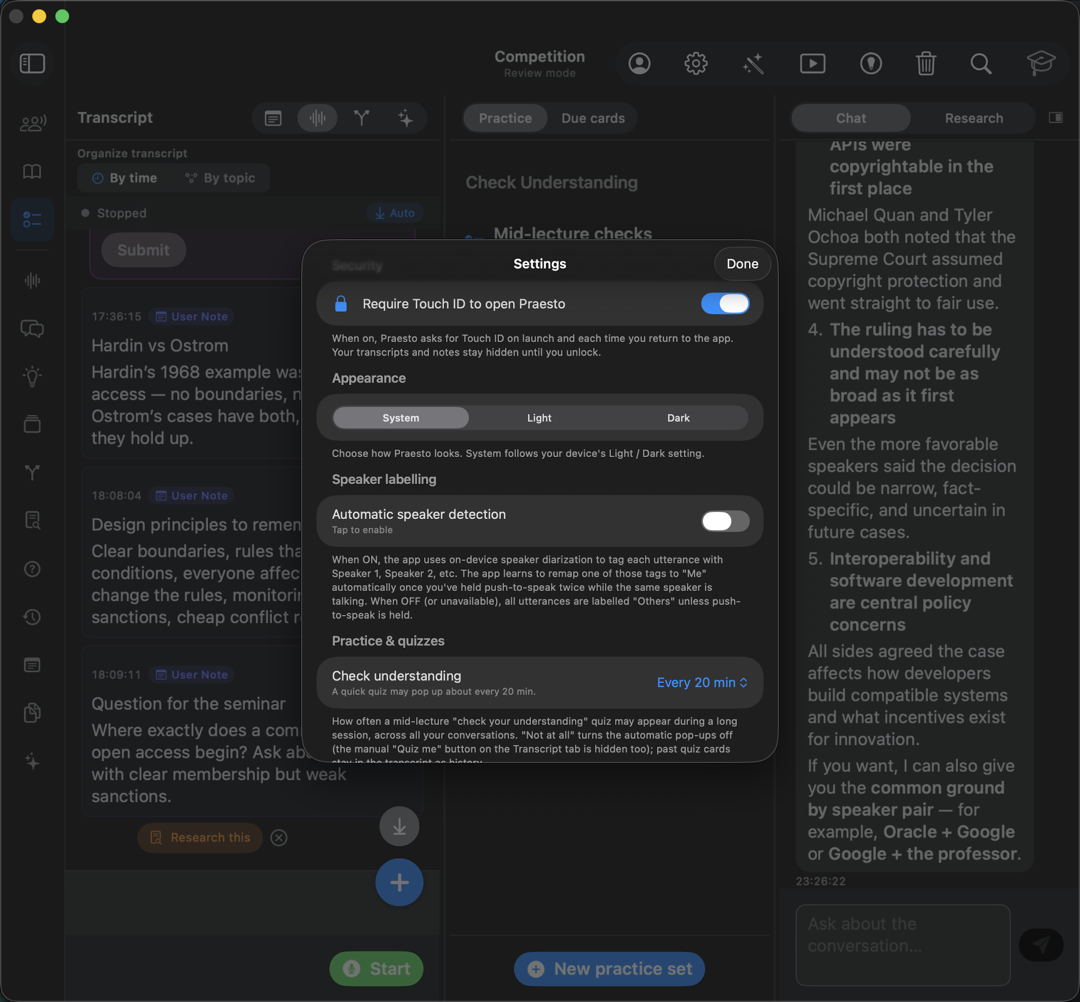Open the profile account icon in toolbar

tap(639, 63)
